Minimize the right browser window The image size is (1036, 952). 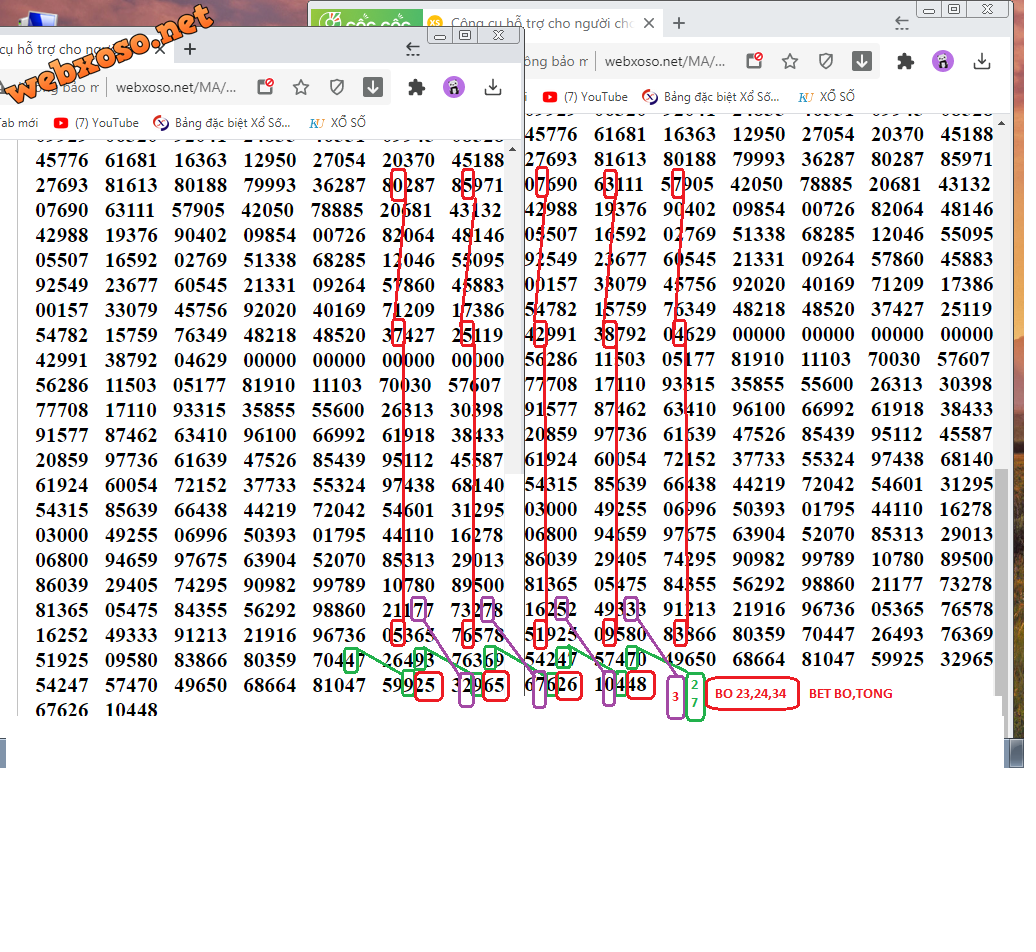pos(929,10)
